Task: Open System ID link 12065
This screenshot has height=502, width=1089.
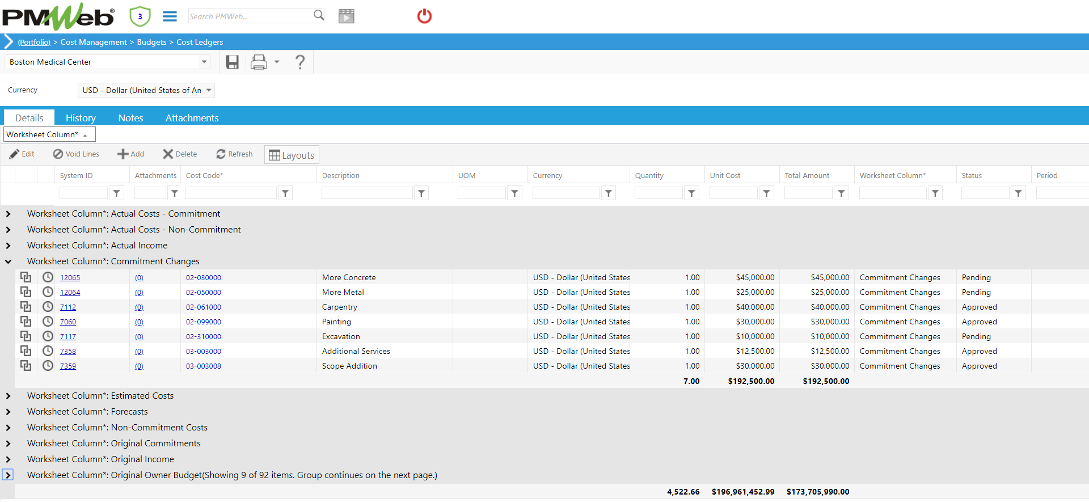Action: tap(70, 278)
